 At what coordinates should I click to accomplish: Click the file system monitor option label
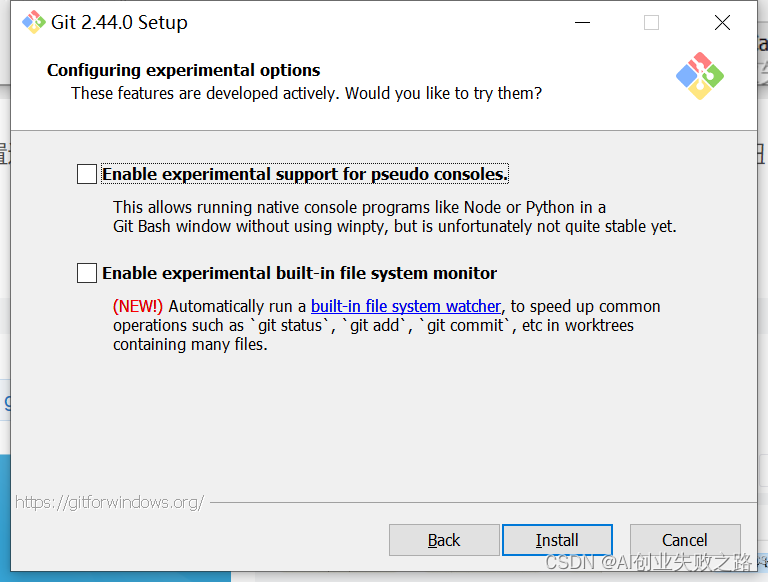[299, 273]
